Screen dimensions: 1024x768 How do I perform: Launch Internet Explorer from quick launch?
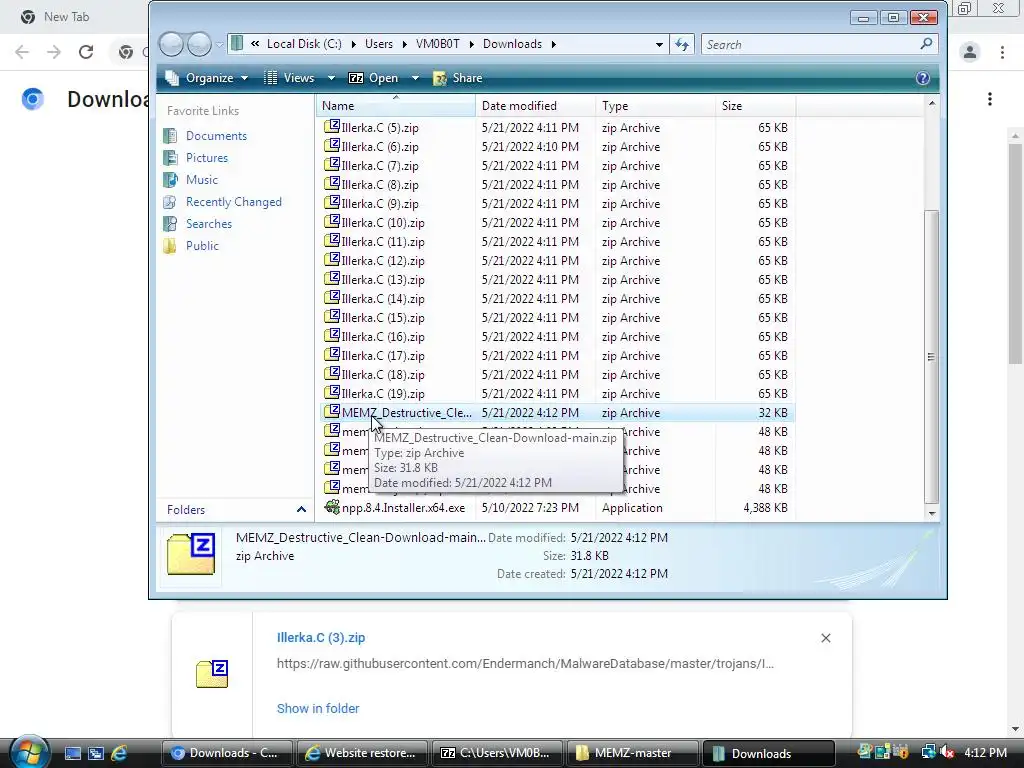tap(119, 753)
